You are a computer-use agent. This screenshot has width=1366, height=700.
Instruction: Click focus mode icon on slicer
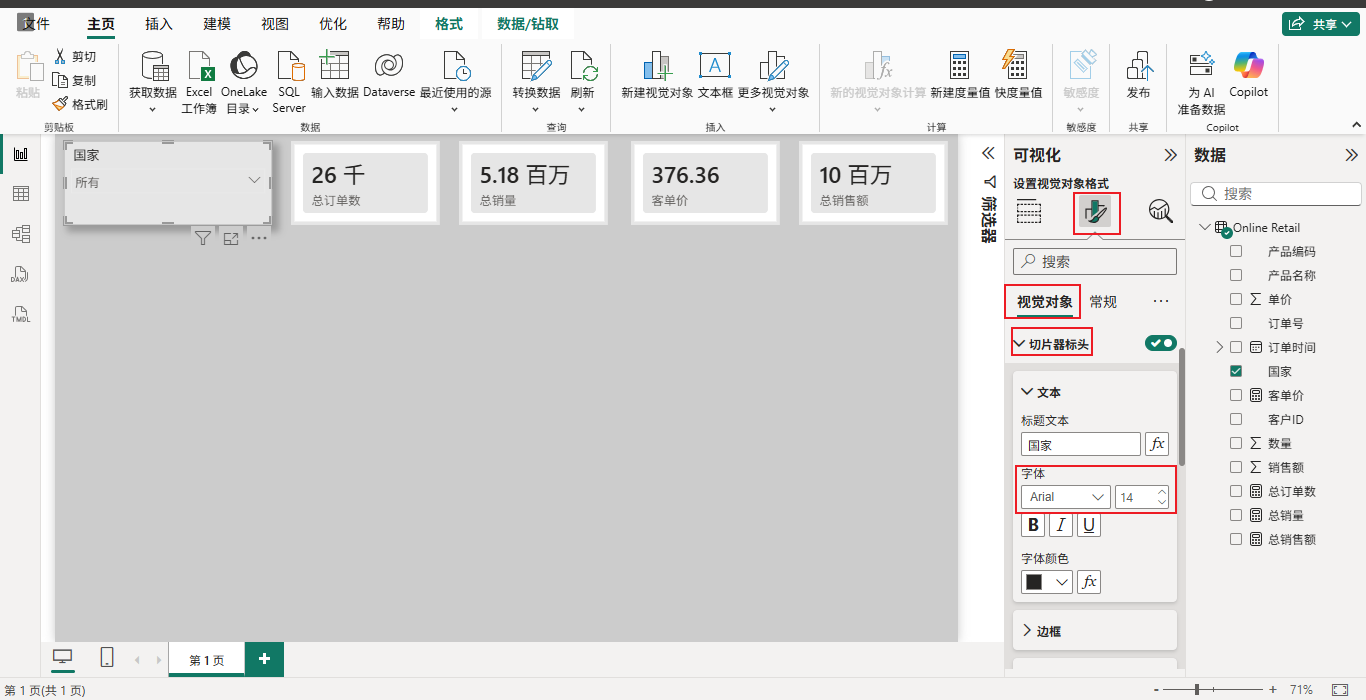point(231,238)
